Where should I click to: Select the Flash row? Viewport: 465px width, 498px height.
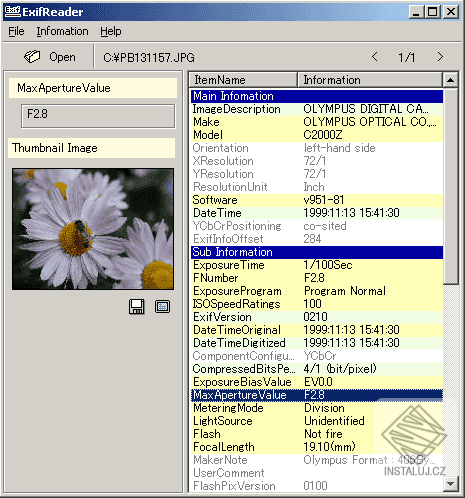(x=317, y=434)
